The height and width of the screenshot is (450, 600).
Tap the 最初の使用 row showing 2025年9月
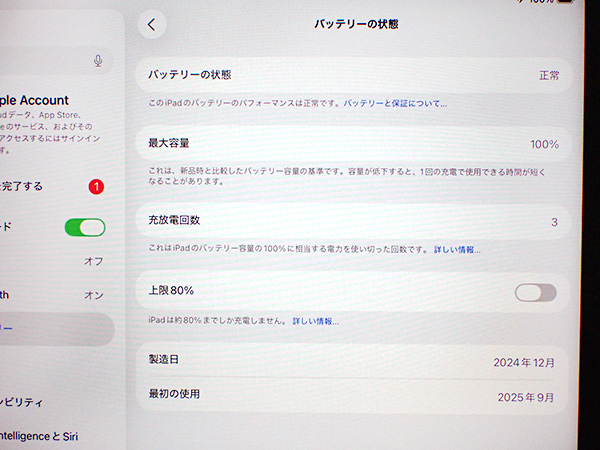pyautogui.click(x=354, y=395)
